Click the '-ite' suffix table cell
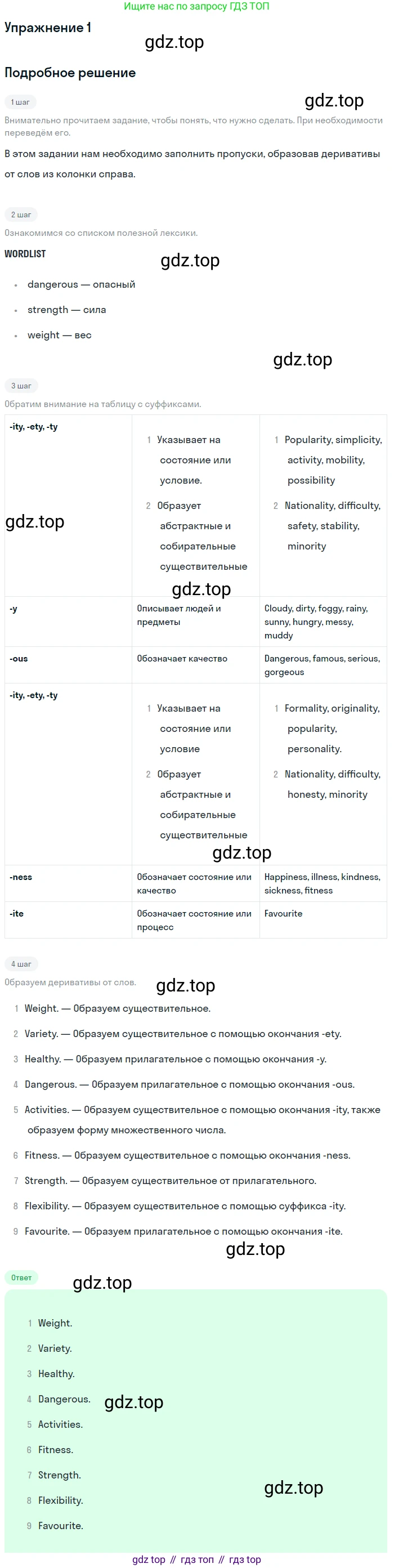 (x=68, y=920)
